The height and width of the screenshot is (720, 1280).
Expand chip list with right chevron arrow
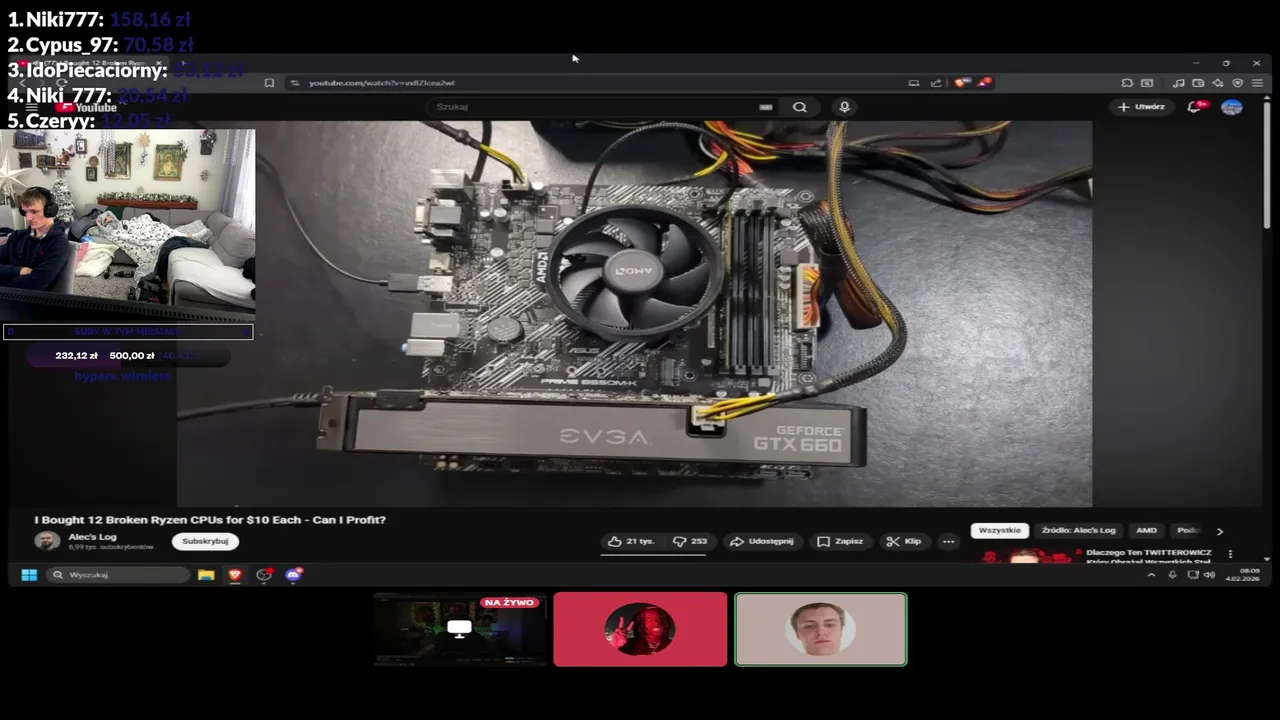[1219, 532]
